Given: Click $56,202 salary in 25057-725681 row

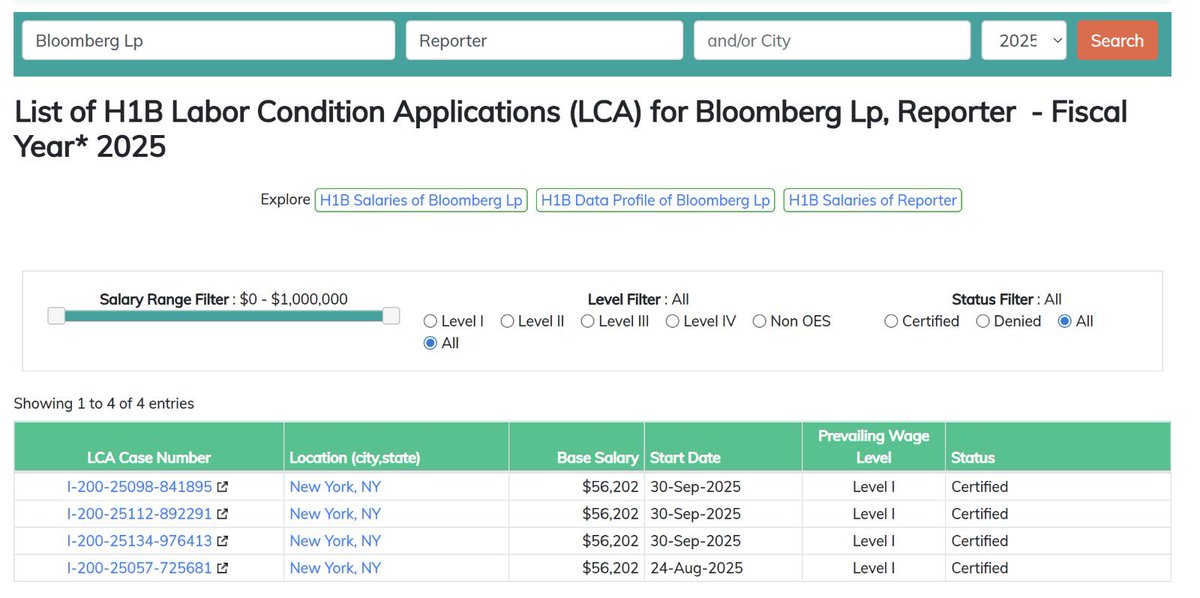Looking at the screenshot, I should [x=610, y=568].
